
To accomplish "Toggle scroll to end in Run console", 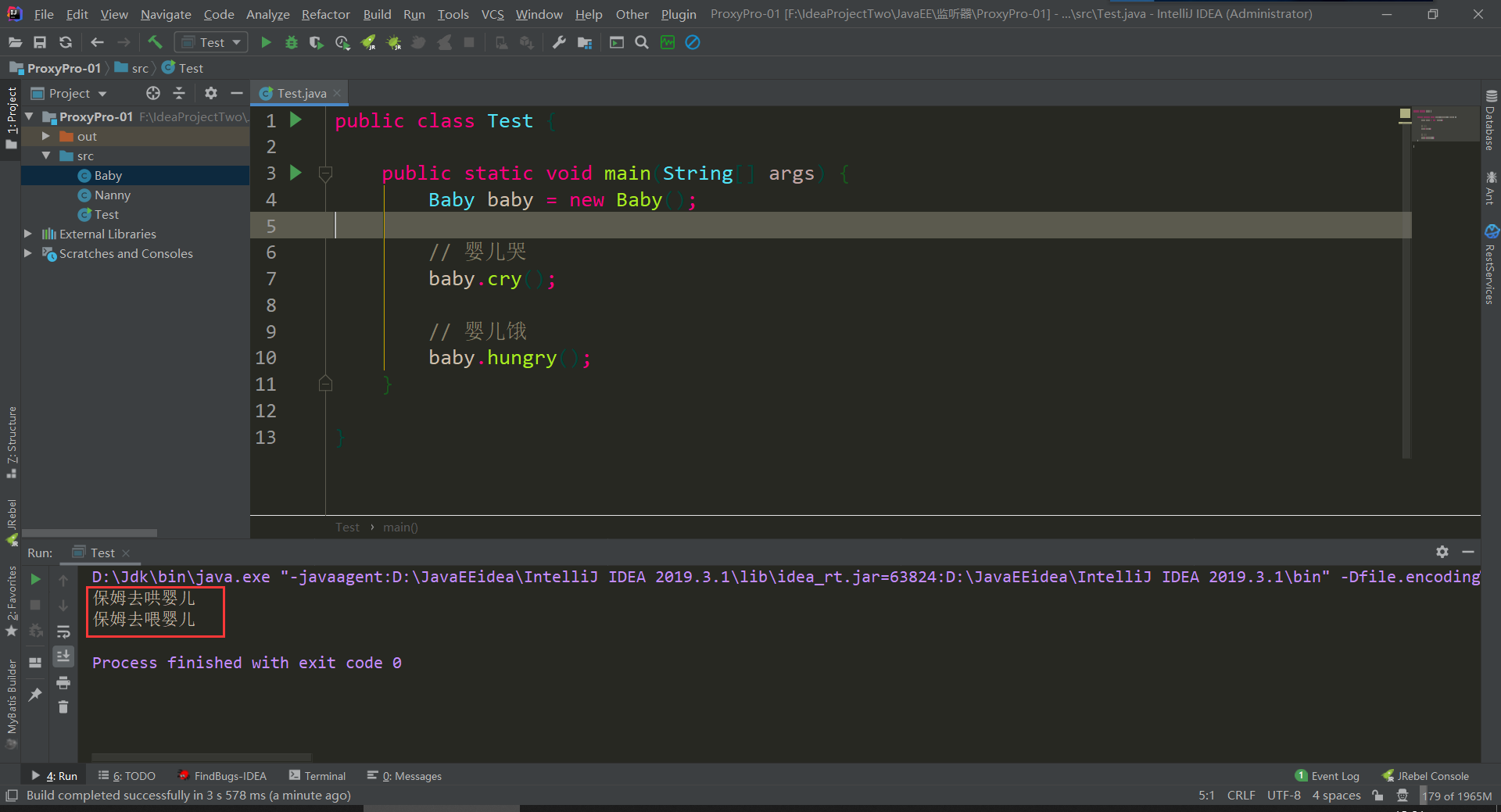I will click(63, 656).
